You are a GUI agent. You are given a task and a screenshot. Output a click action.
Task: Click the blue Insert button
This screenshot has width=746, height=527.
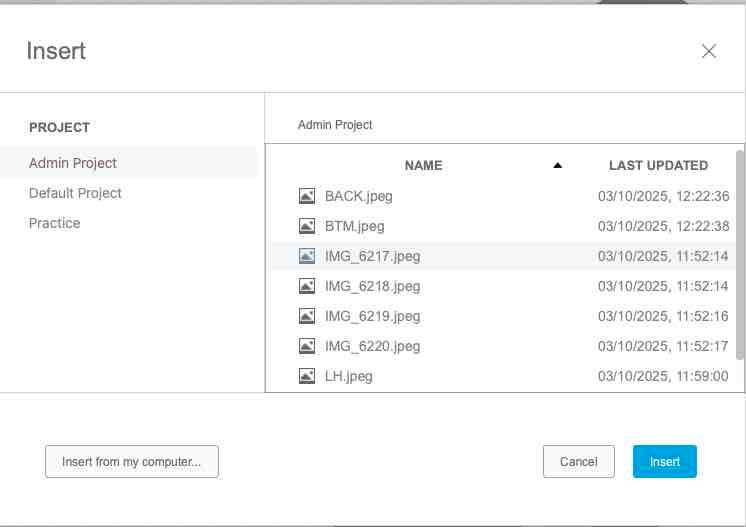coord(665,461)
